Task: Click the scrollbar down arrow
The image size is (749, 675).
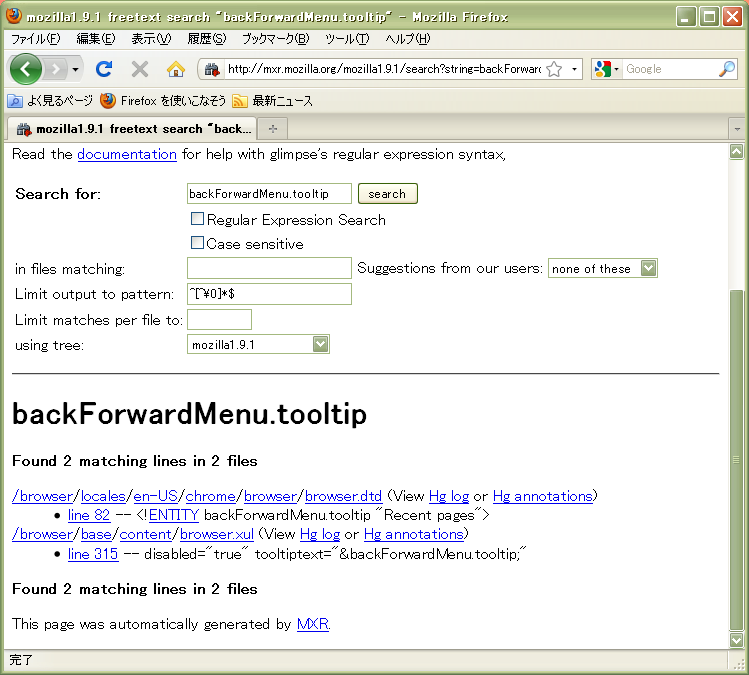Action: 737,639
